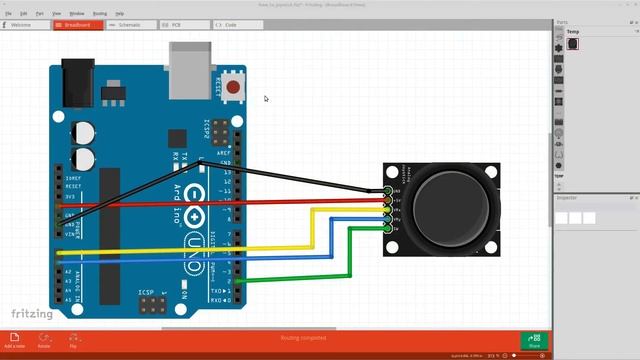Click the Routing completed status message
The image size is (640, 360).
tap(303, 338)
